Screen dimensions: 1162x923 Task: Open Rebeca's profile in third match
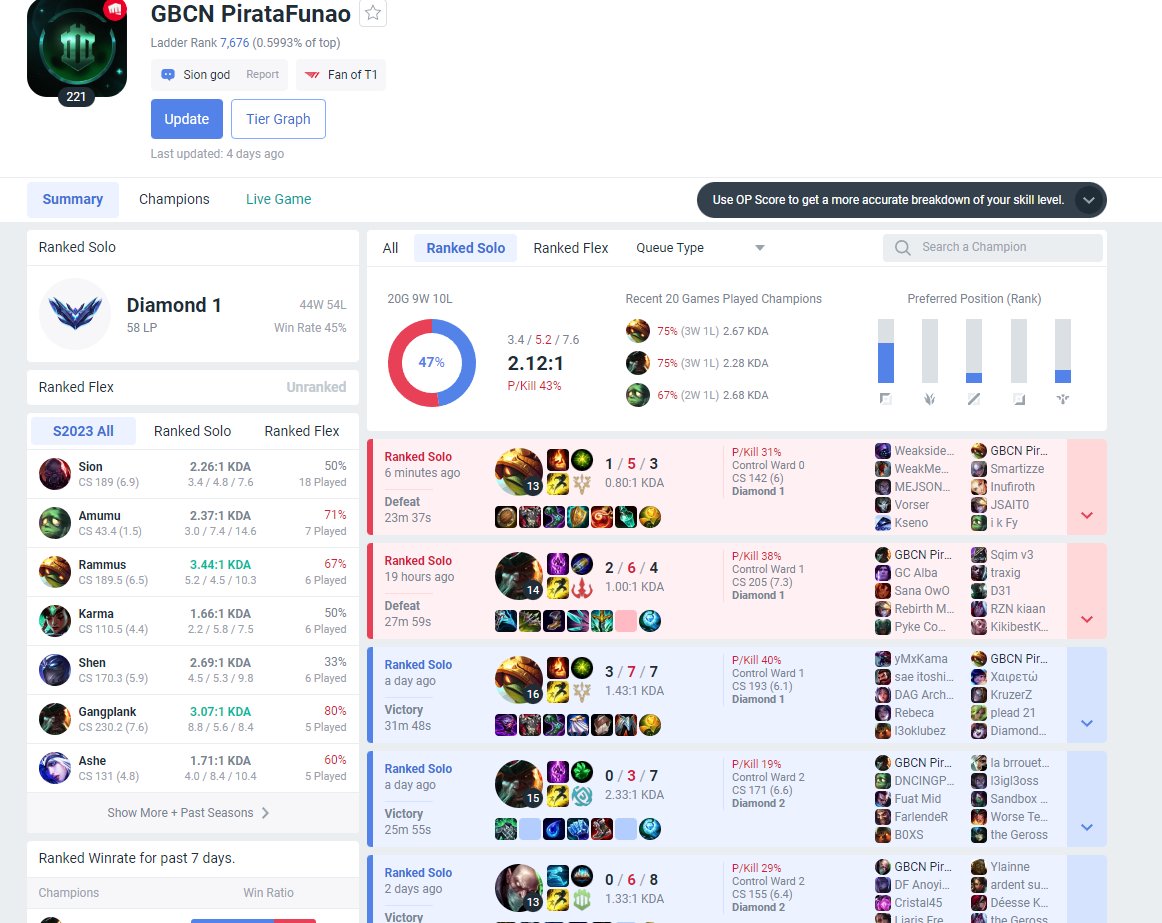point(914,713)
